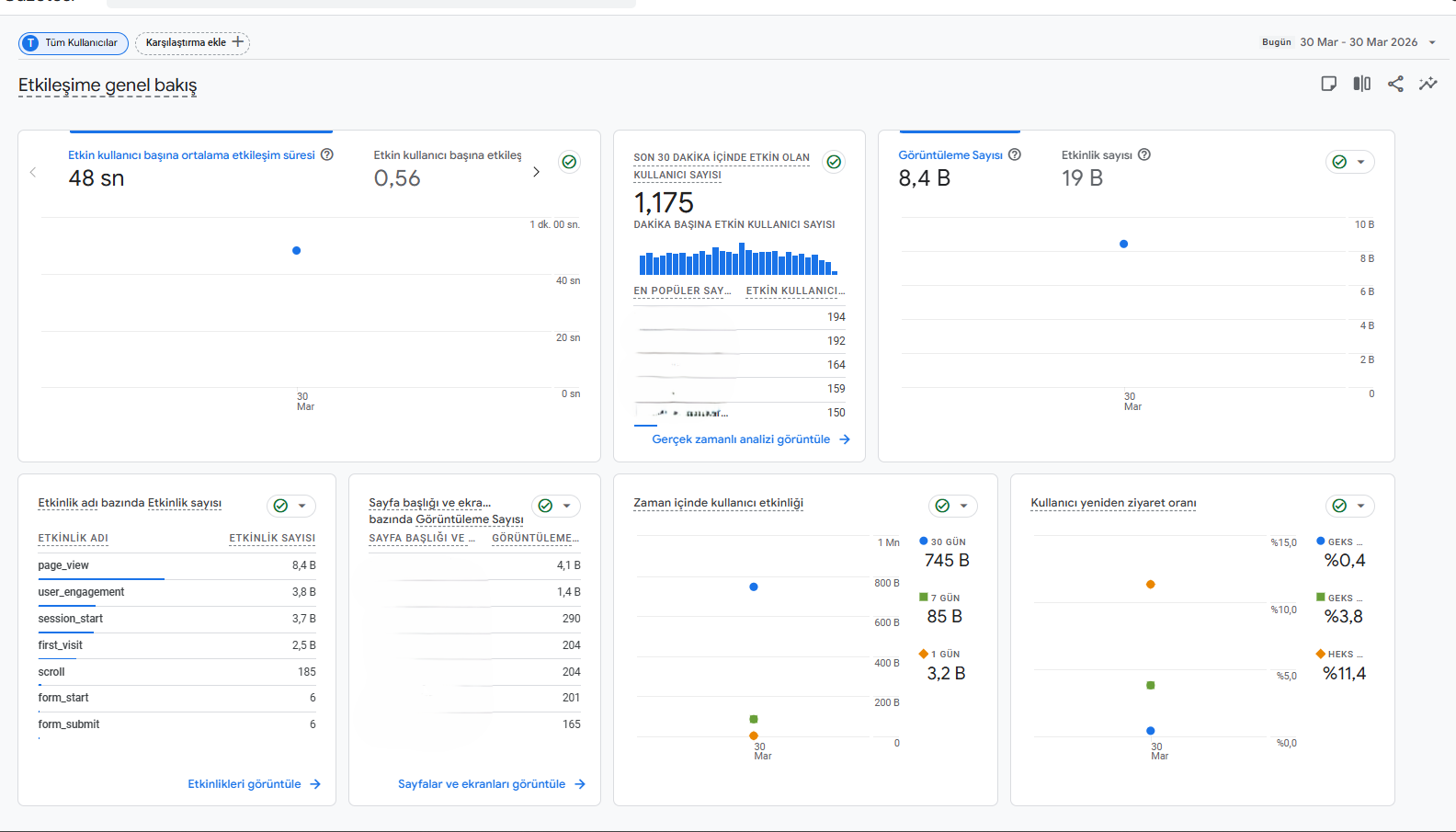Click the green check on engagement time card

click(570, 162)
